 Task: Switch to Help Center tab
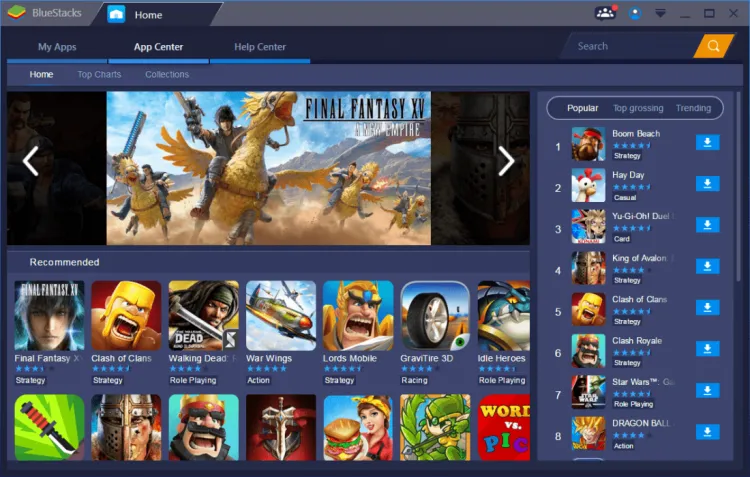[x=260, y=47]
